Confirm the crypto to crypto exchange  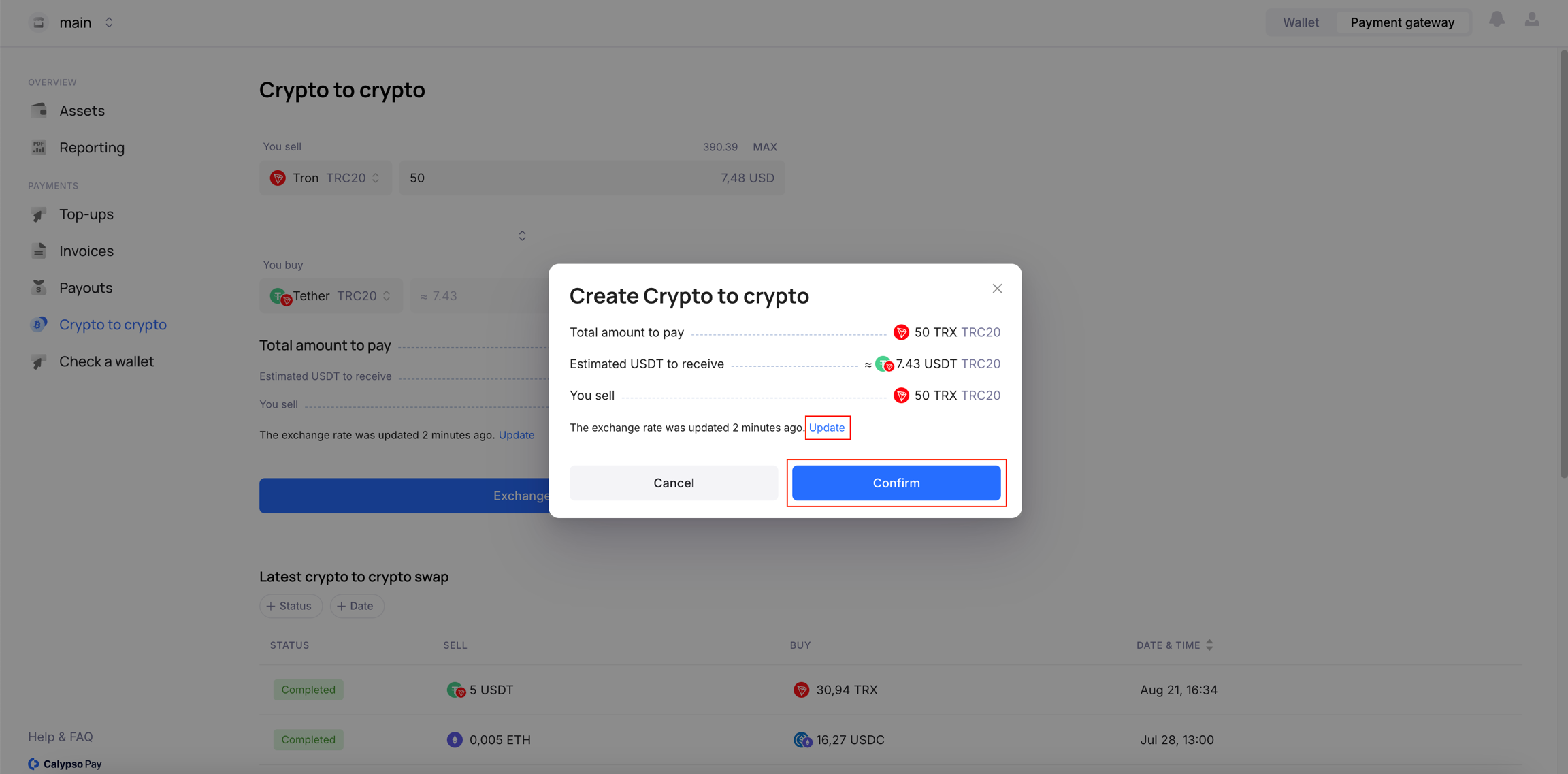point(896,483)
